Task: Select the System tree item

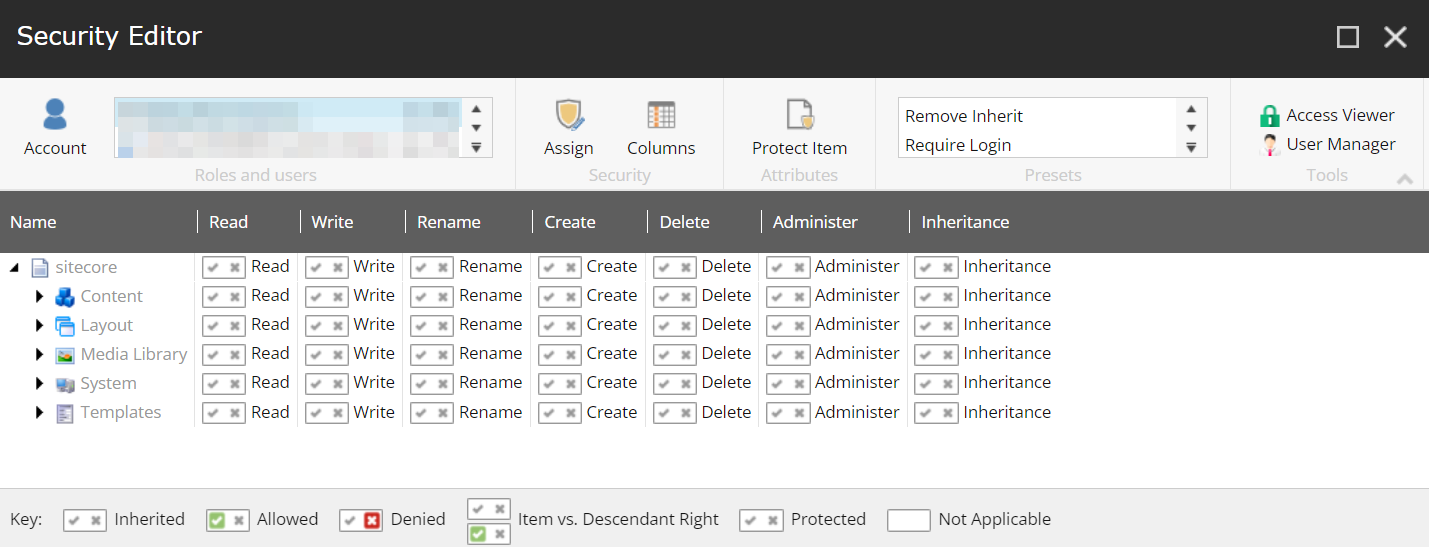Action: point(109,383)
